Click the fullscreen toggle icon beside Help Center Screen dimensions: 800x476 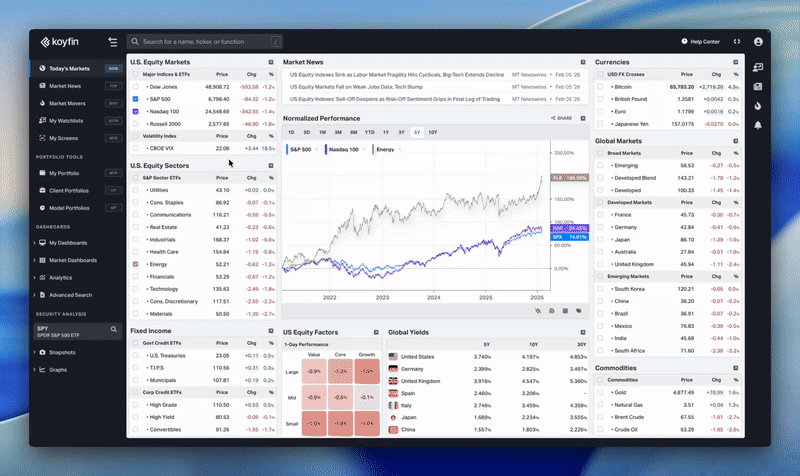click(x=737, y=42)
